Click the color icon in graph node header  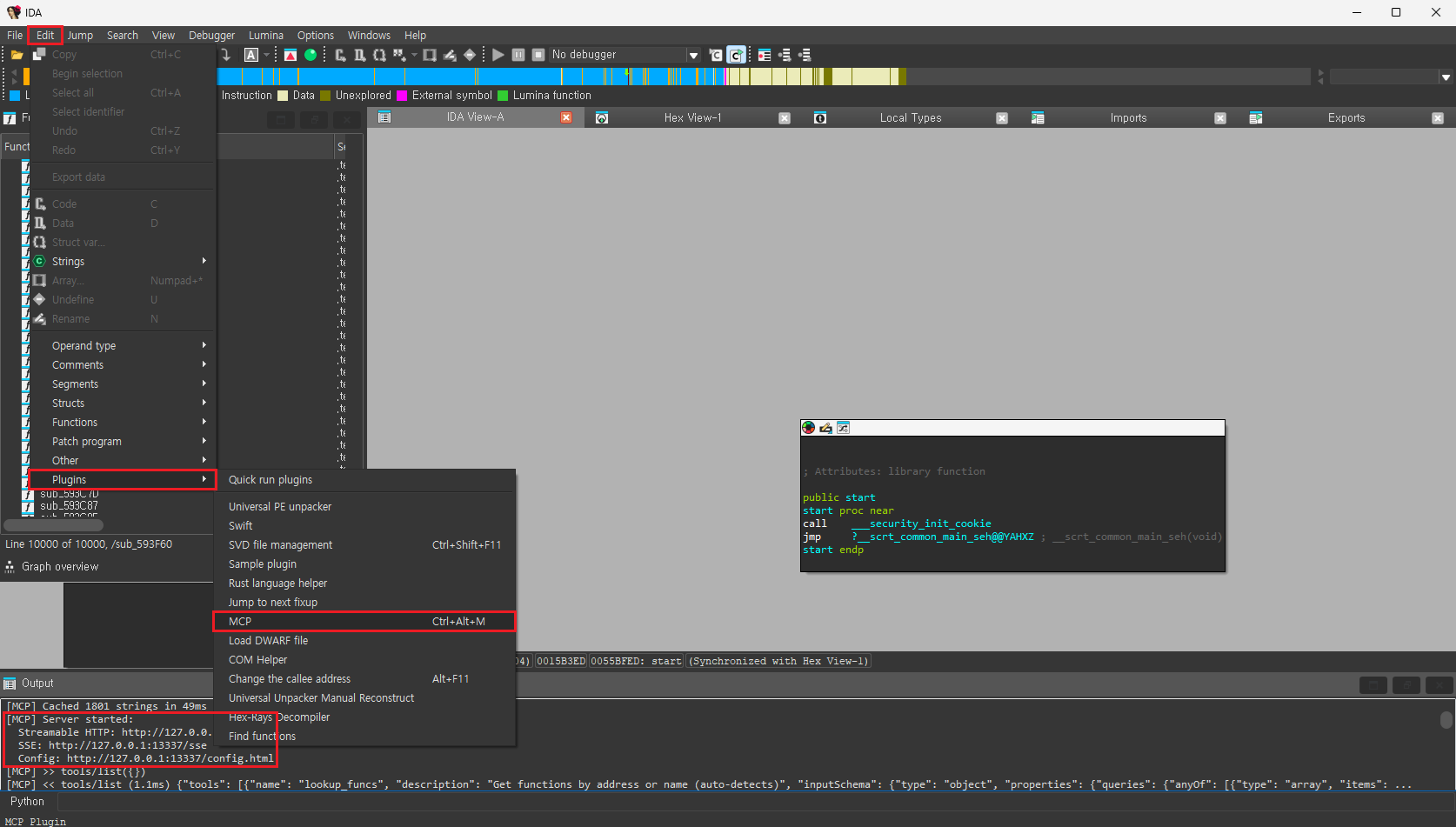click(x=809, y=428)
